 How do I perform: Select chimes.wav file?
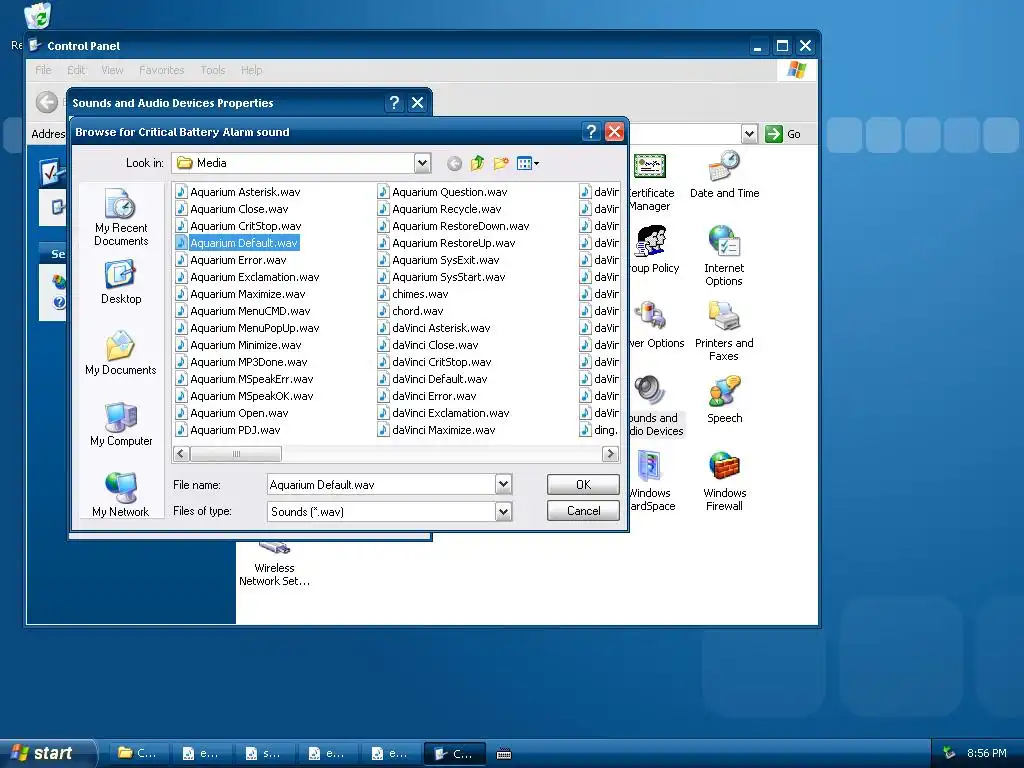pyautogui.click(x=413, y=294)
